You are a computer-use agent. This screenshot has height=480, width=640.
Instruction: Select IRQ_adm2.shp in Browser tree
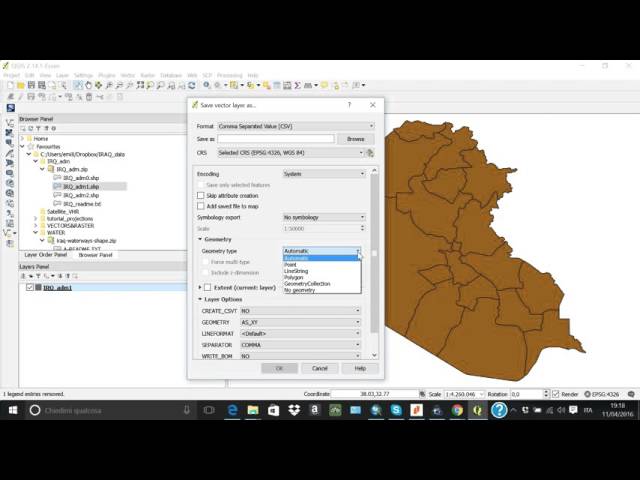tap(81, 195)
